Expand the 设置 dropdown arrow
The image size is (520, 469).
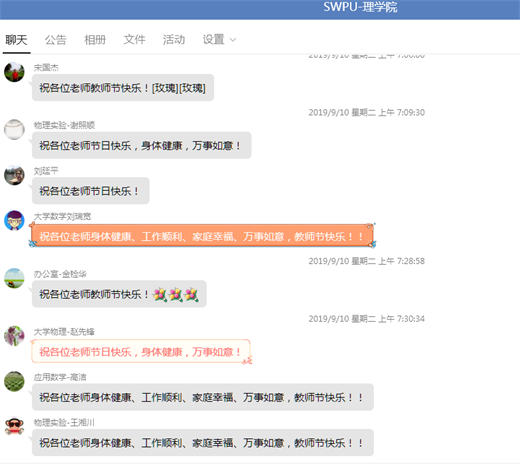point(233,40)
